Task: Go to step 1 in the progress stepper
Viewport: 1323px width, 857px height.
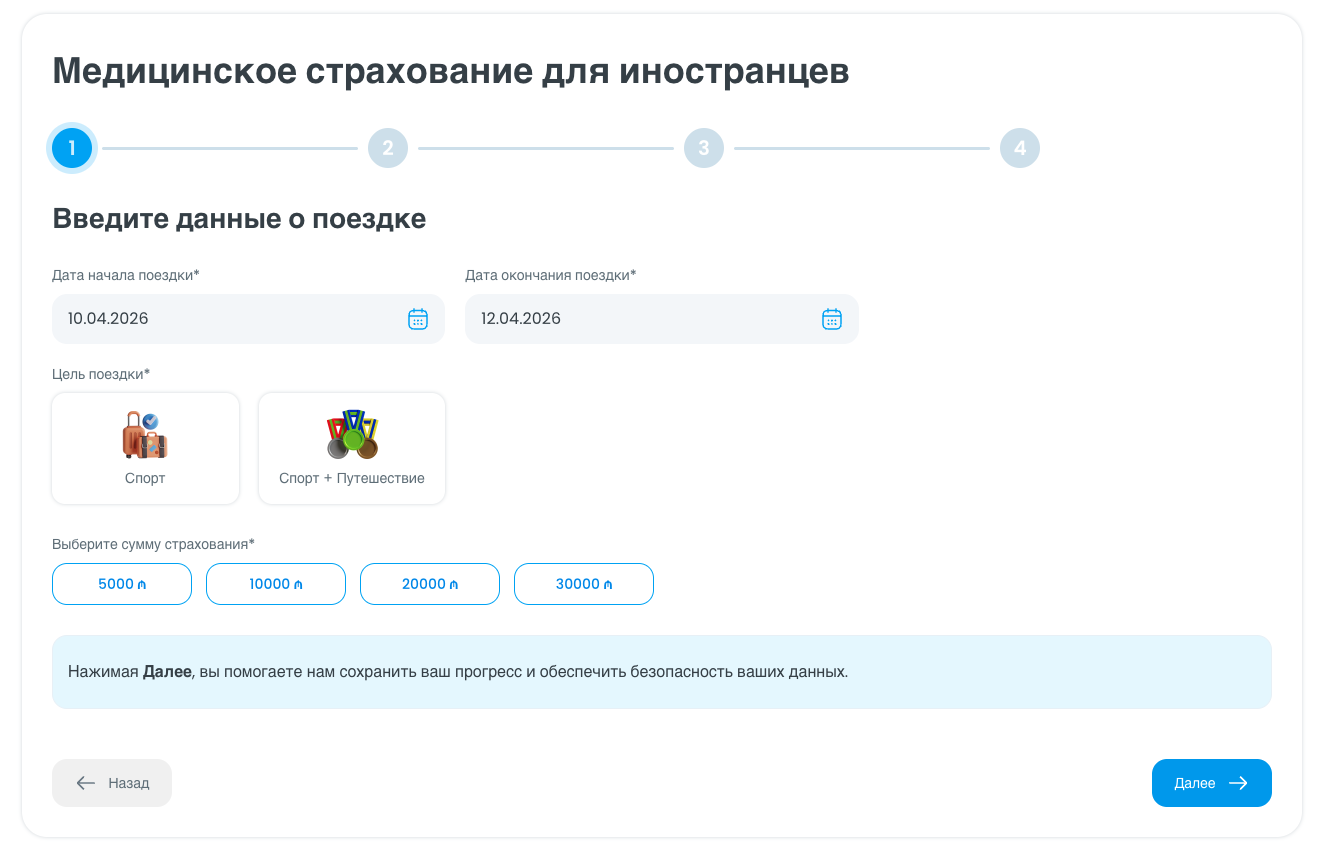Action: pyautogui.click(x=72, y=148)
